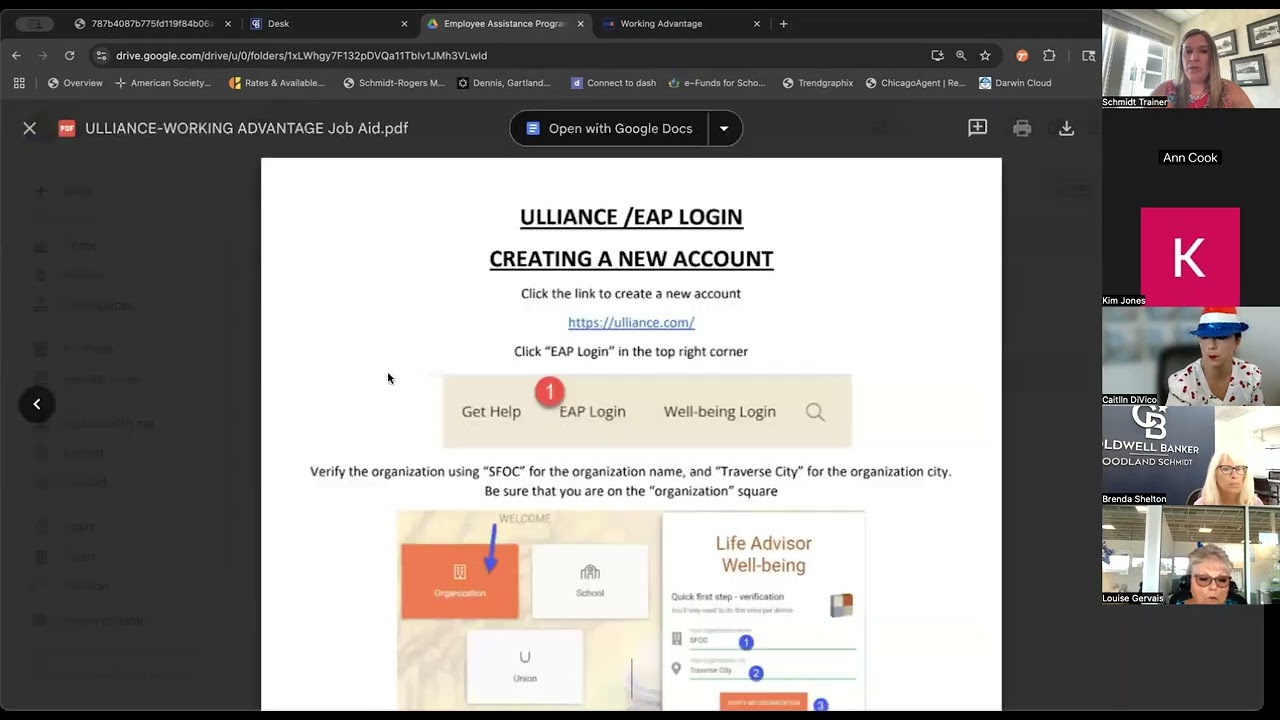Click Well-being Login in the PDF image
The width and height of the screenshot is (1280, 720).
tap(719, 411)
